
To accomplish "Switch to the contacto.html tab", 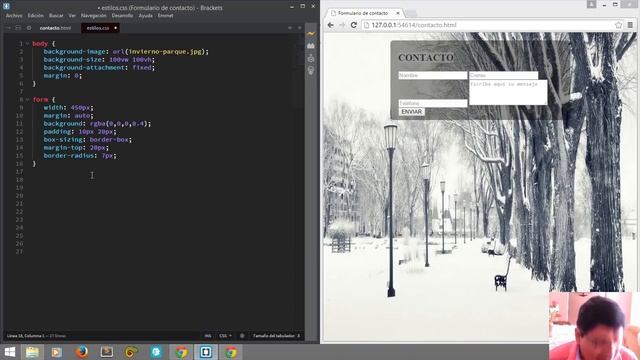I will (x=55, y=28).
